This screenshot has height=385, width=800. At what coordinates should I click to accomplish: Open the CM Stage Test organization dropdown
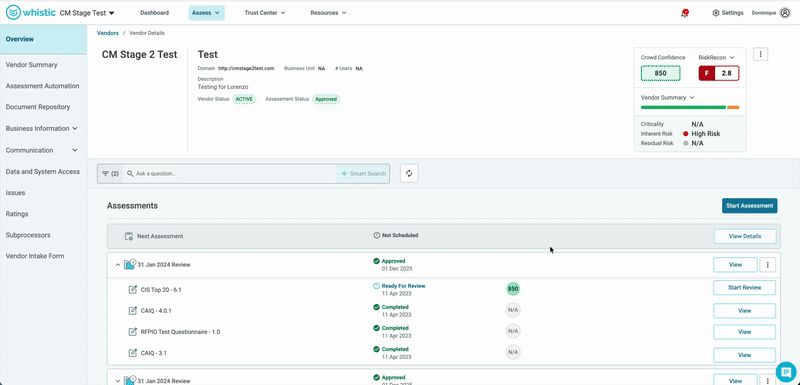pyautogui.click(x=87, y=13)
